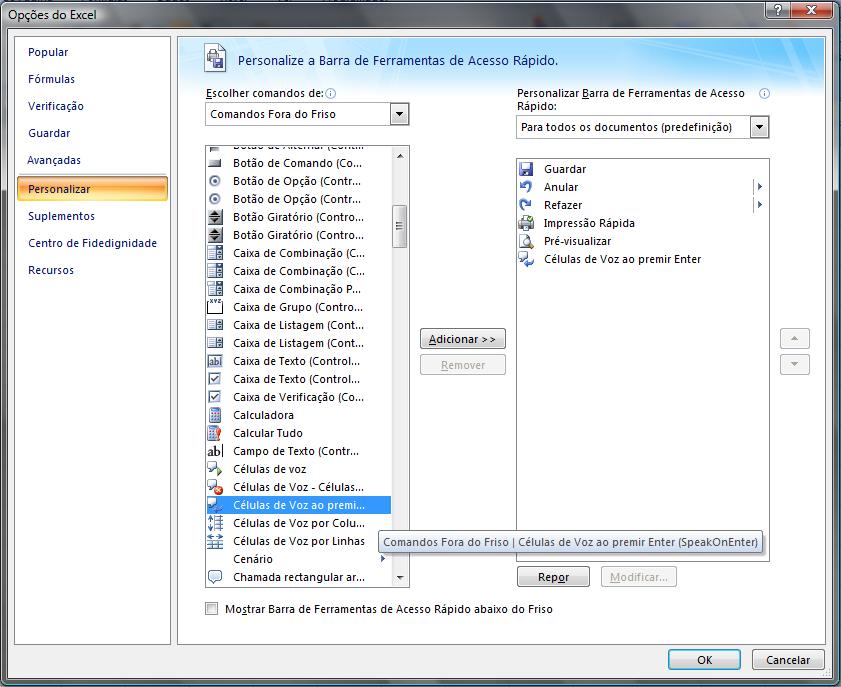
Task: Open the Popular options category
Action: coord(48,52)
